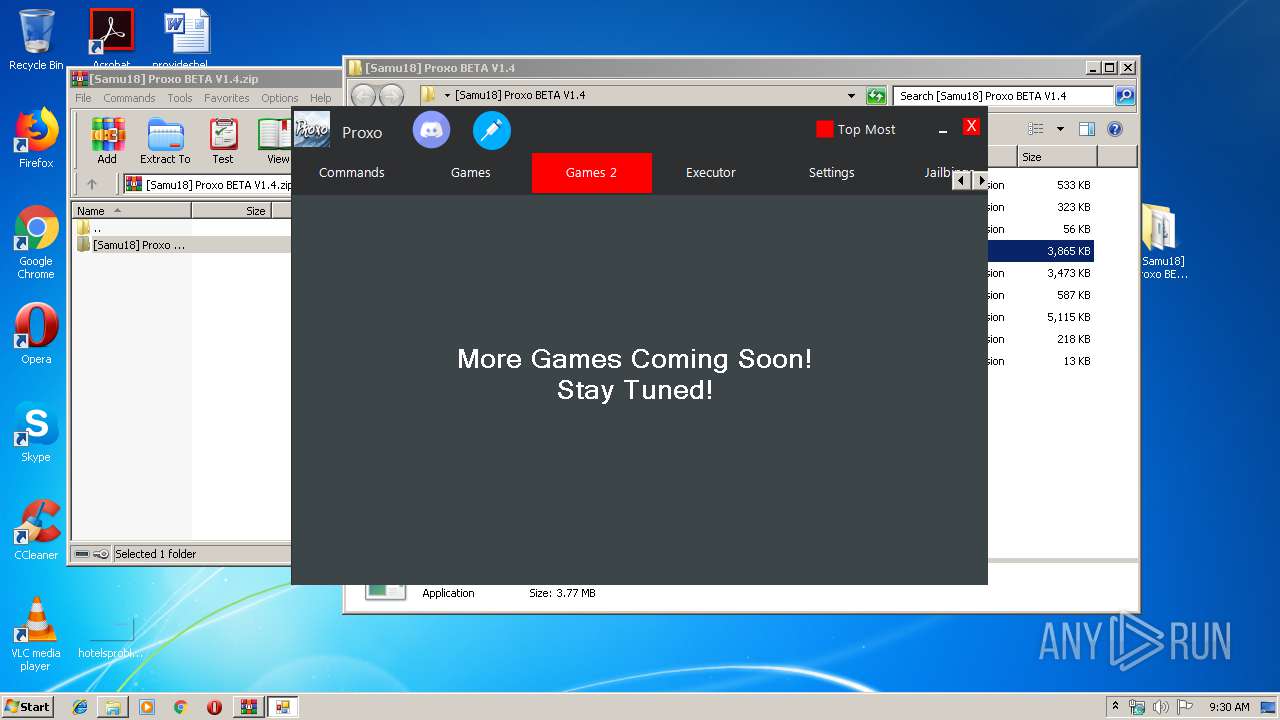1280x720 pixels.
Task: Open the WinRAR Options menu
Action: (x=280, y=98)
